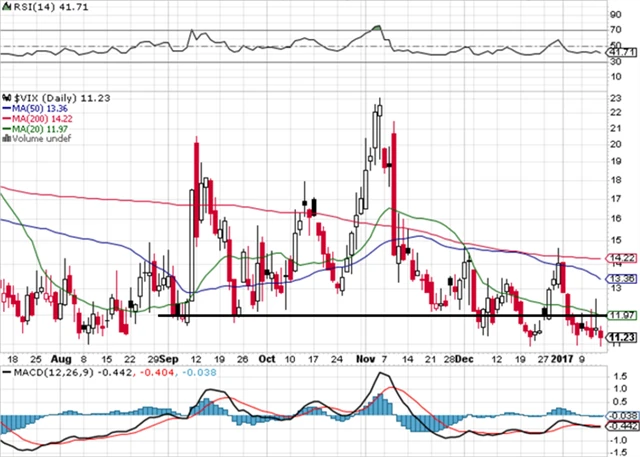The height and width of the screenshot is (457, 640).
Task: Click the black horizontal support line
Action: 380,316
